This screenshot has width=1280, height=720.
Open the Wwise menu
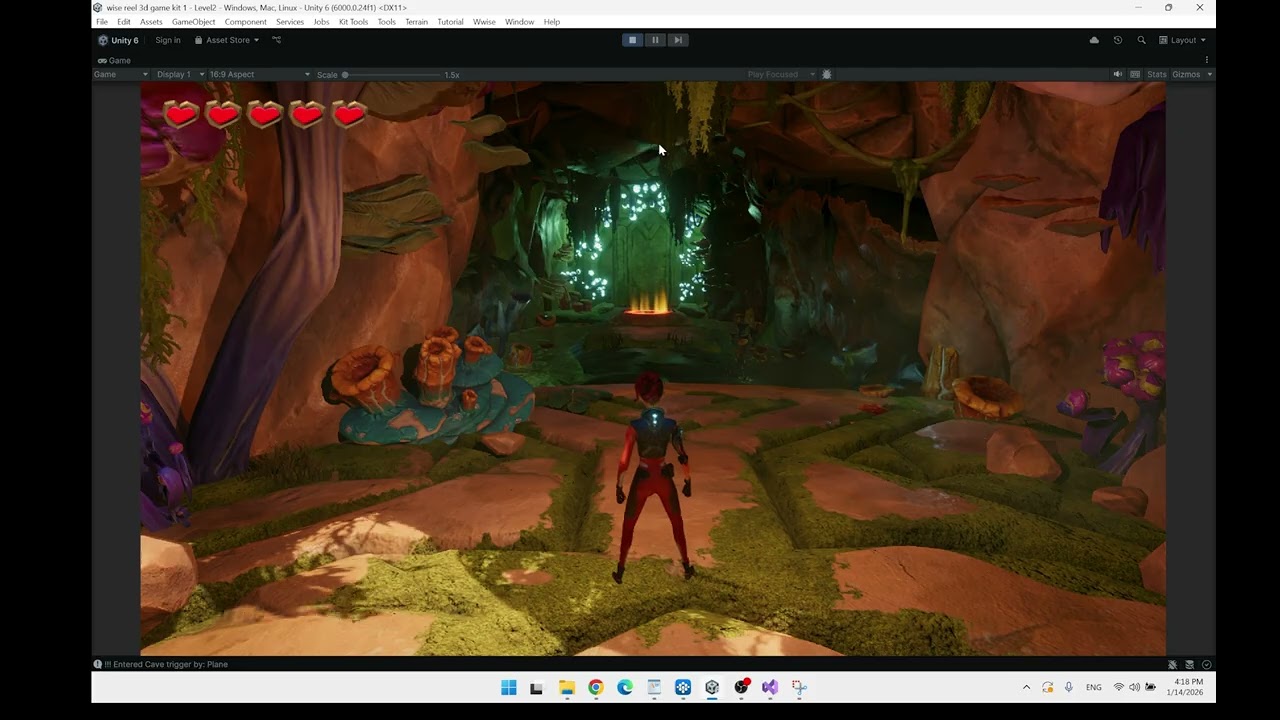[484, 22]
